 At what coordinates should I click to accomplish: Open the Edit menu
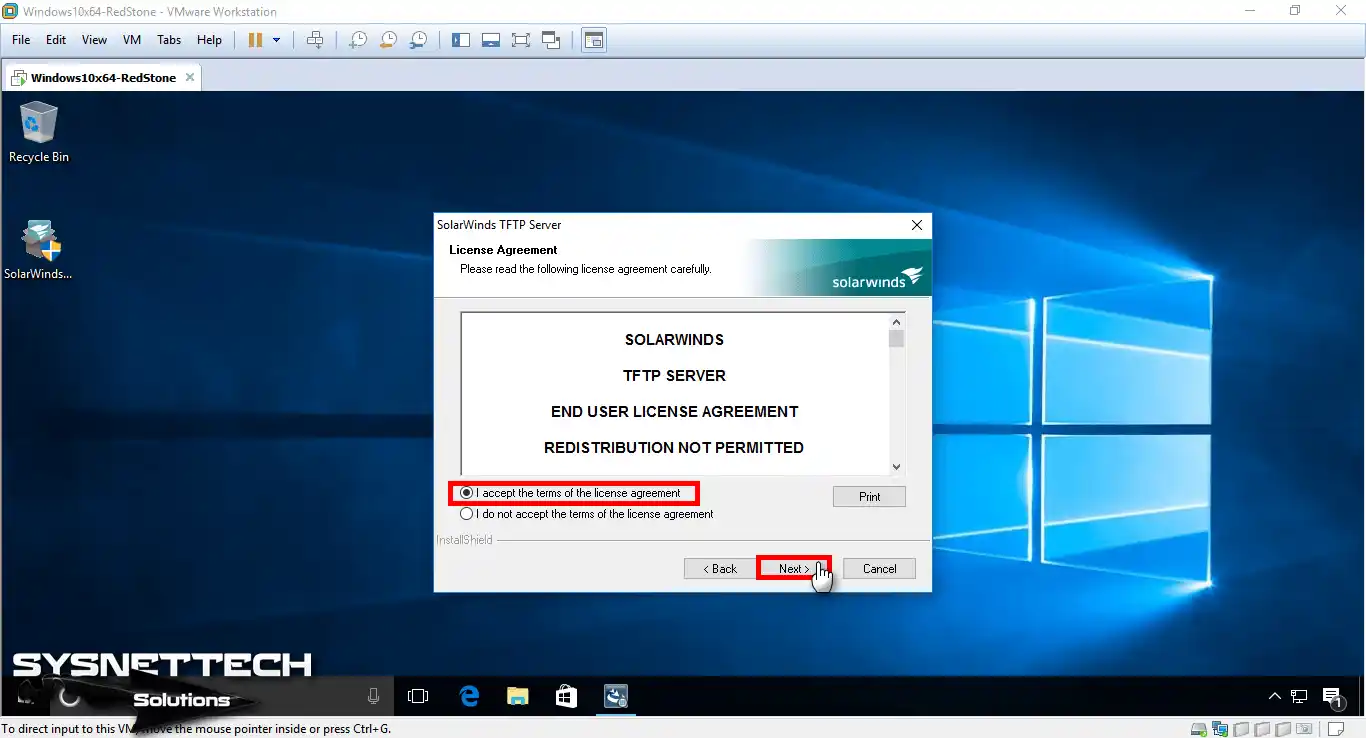(x=56, y=40)
